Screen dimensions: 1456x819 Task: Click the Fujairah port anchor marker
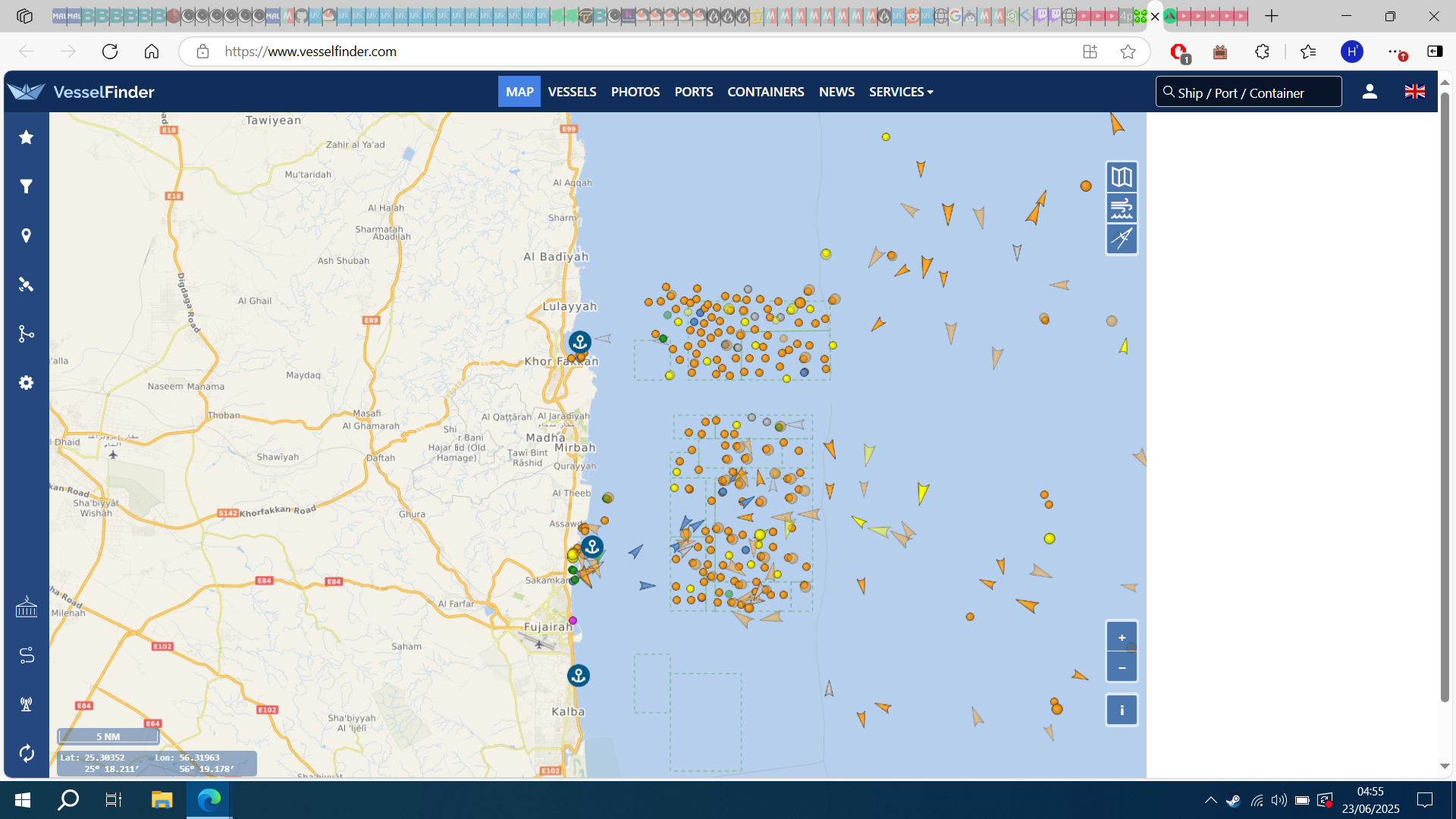click(x=592, y=546)
